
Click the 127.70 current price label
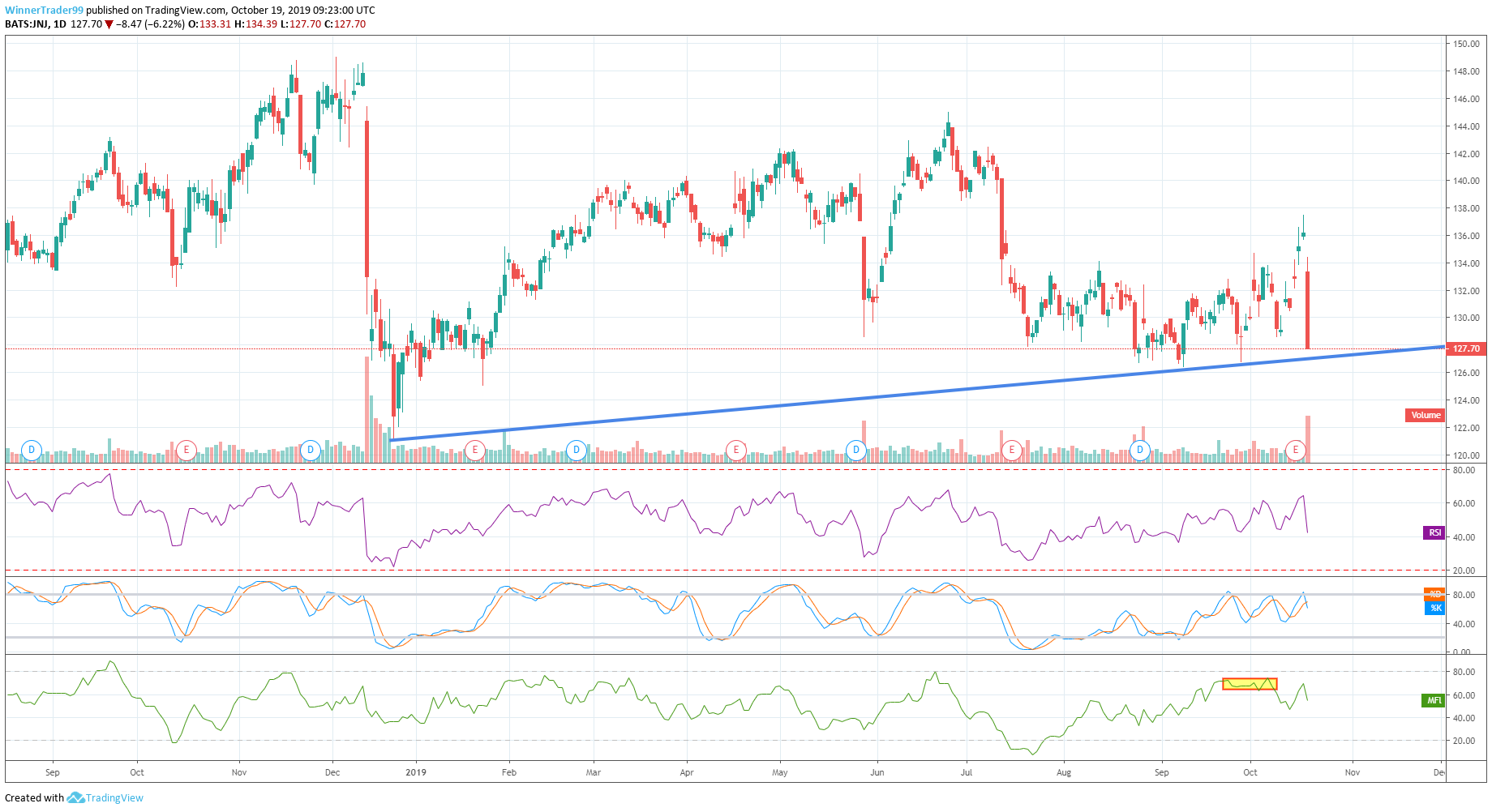[1466, 348]
